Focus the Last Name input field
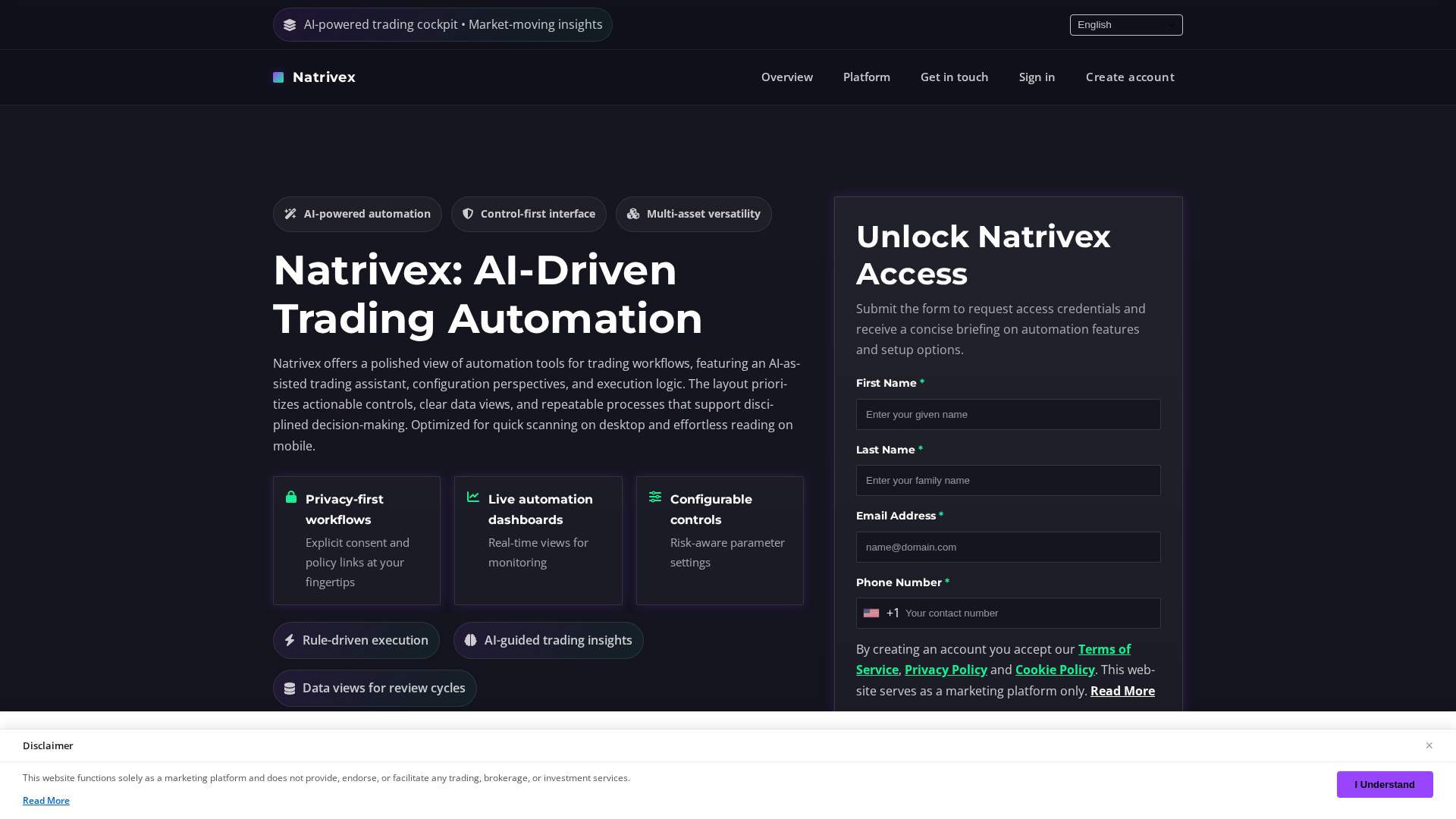 pos(1008,480)
